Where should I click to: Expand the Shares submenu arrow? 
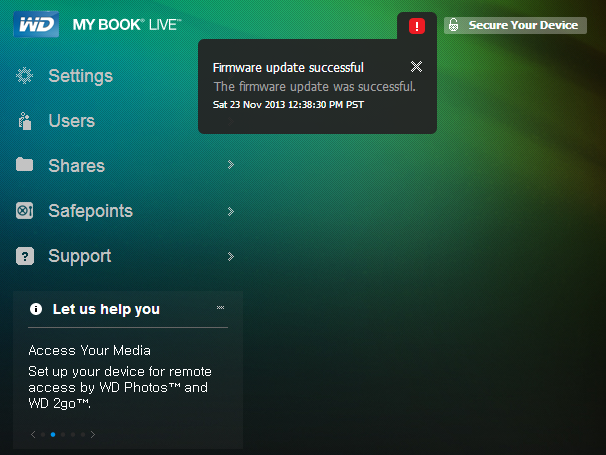click(x=230, y=165)
